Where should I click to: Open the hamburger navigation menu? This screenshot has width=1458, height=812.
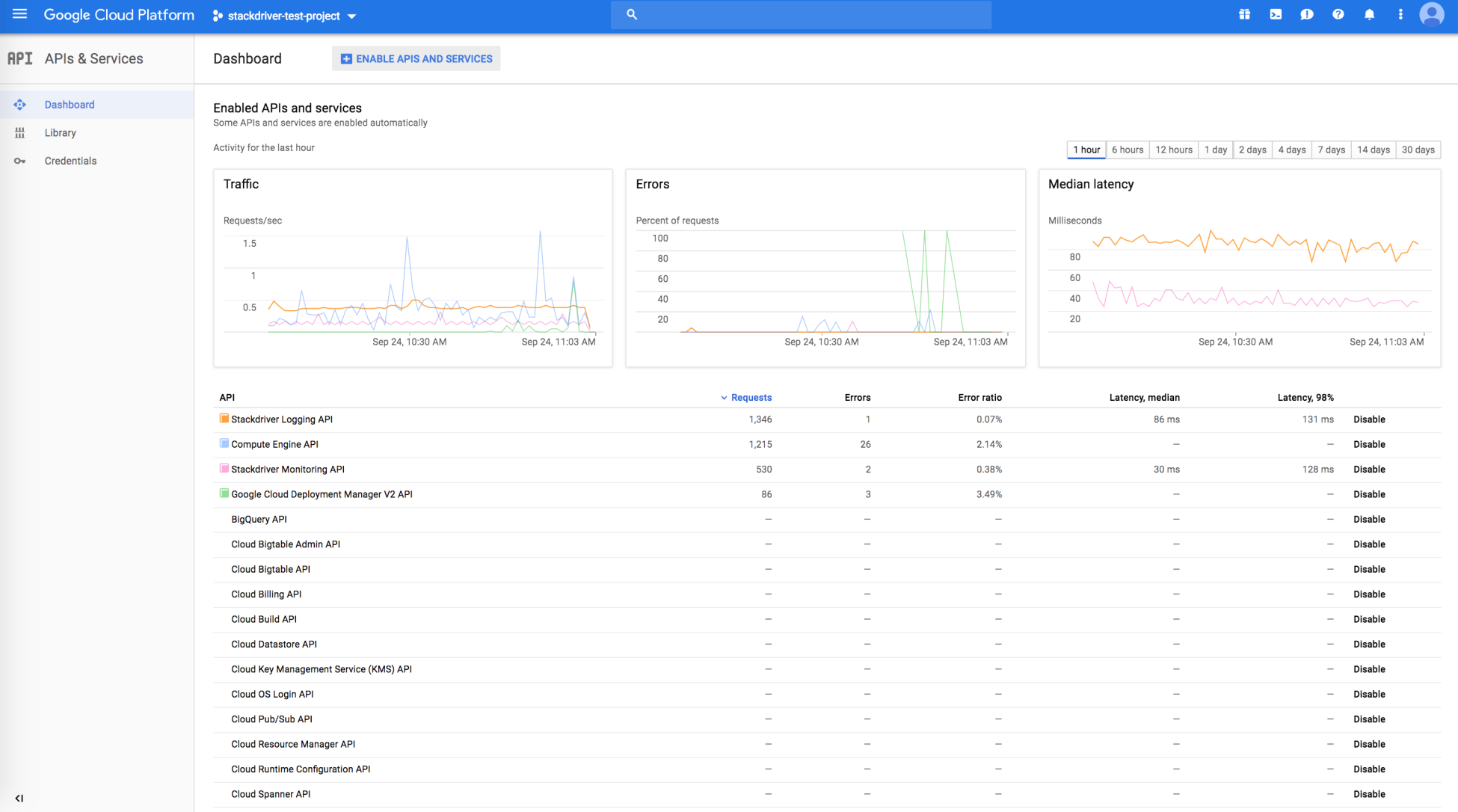(x=19, y=14)
